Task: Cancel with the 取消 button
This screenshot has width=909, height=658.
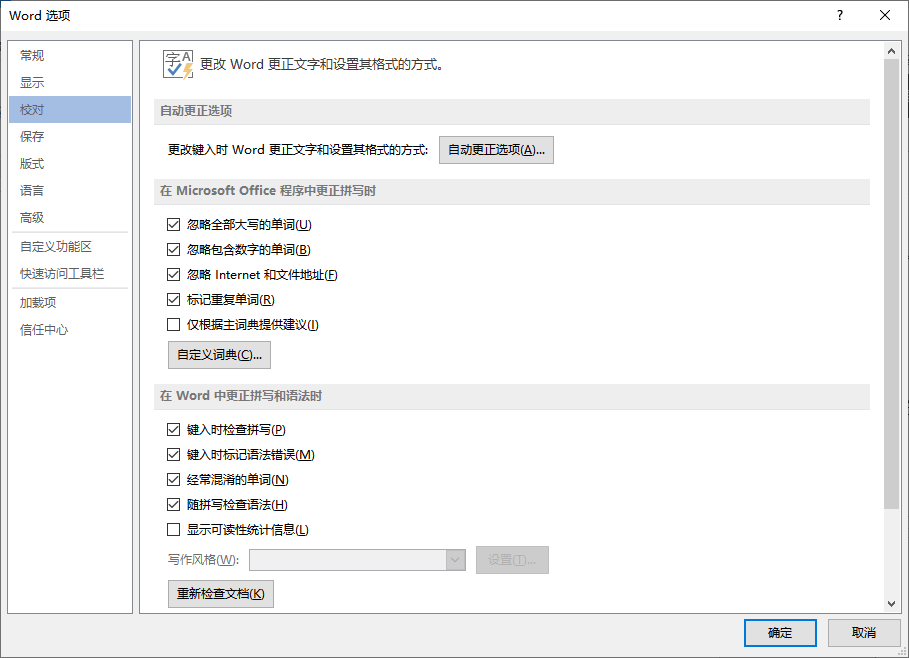Action: [864, 633]
